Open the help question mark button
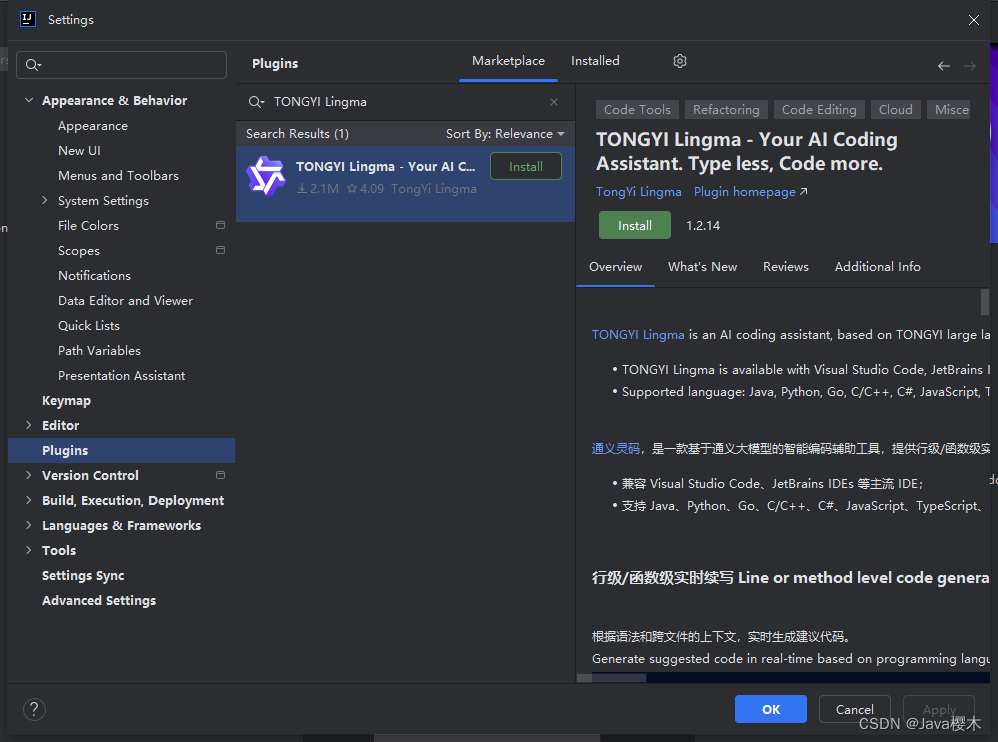998x742 pixels. point(34,709)
